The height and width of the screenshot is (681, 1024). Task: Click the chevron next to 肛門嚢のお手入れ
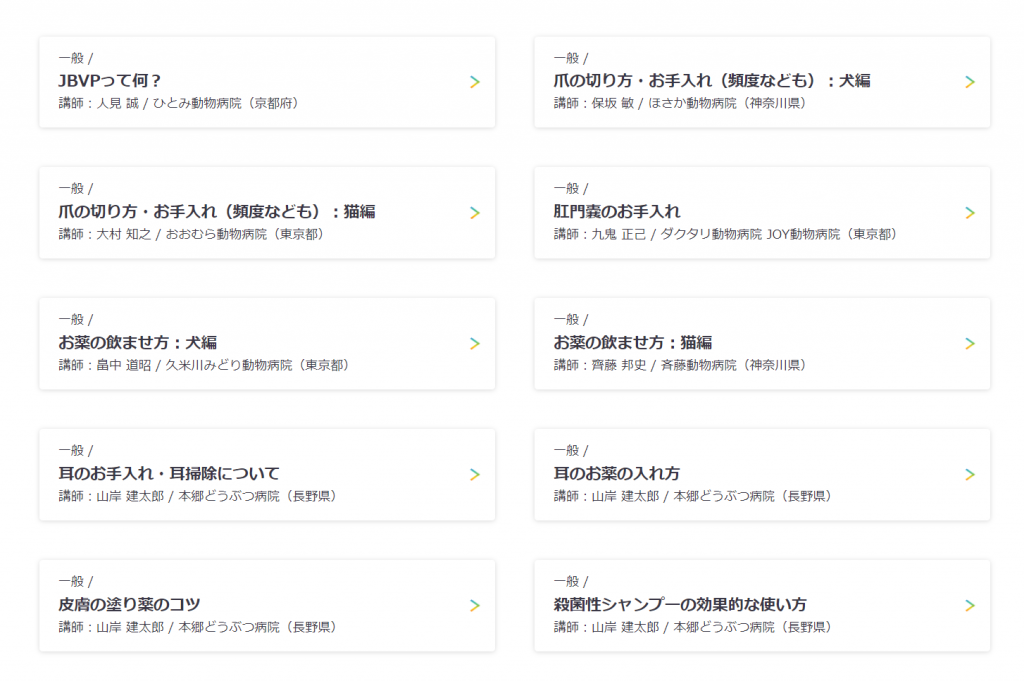pyautogui.click(x=970, y=213)
